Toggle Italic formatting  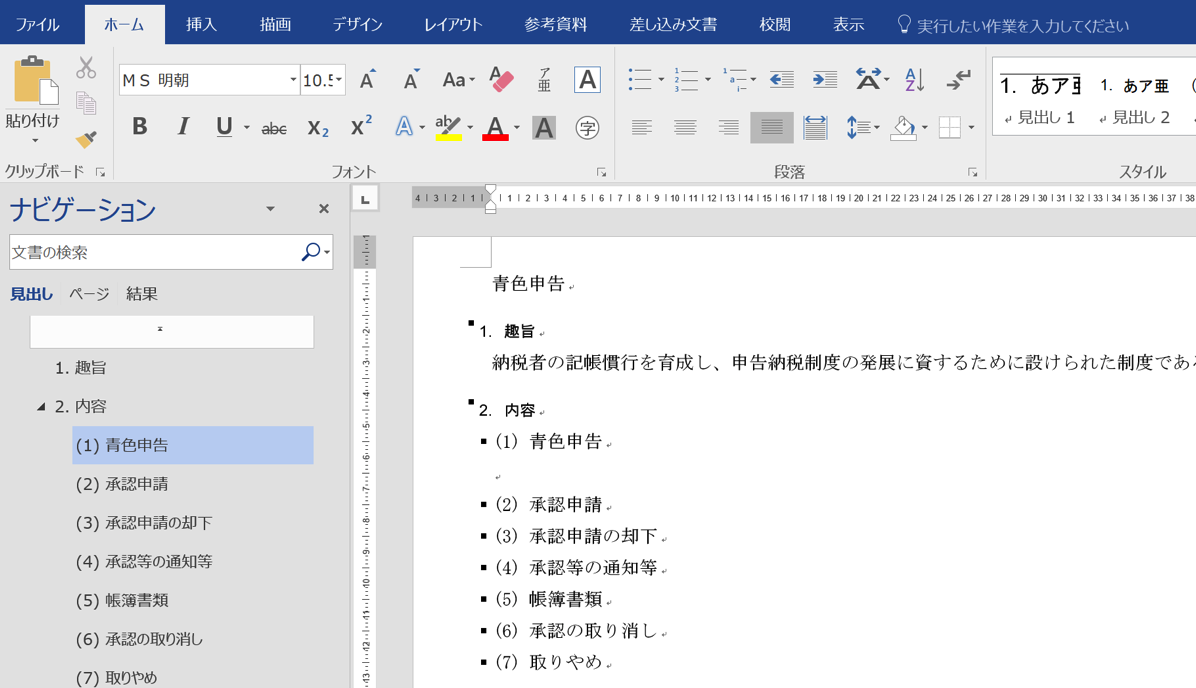[x=182, y=127]
